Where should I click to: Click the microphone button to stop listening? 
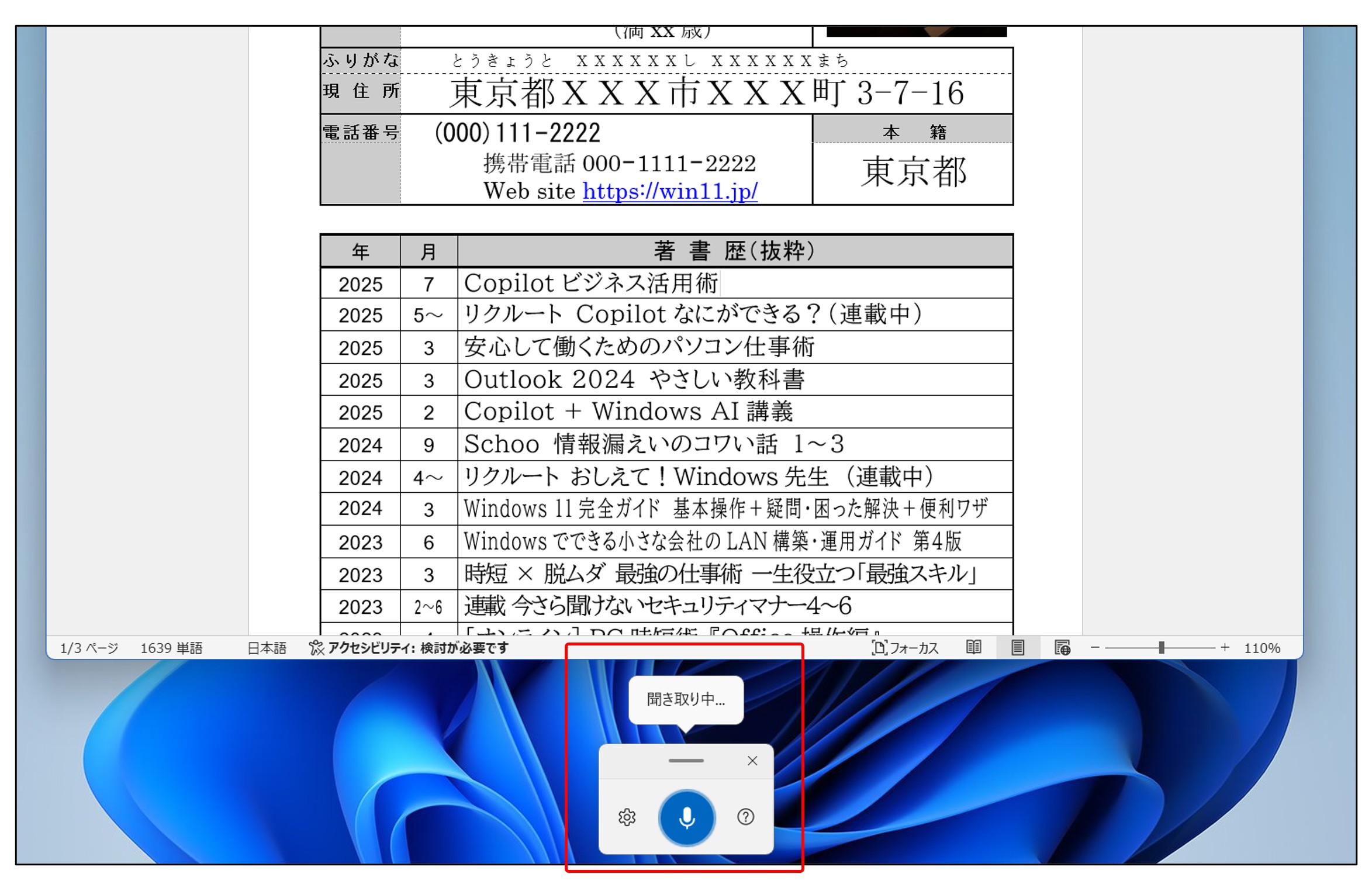[x=686, y=817]
